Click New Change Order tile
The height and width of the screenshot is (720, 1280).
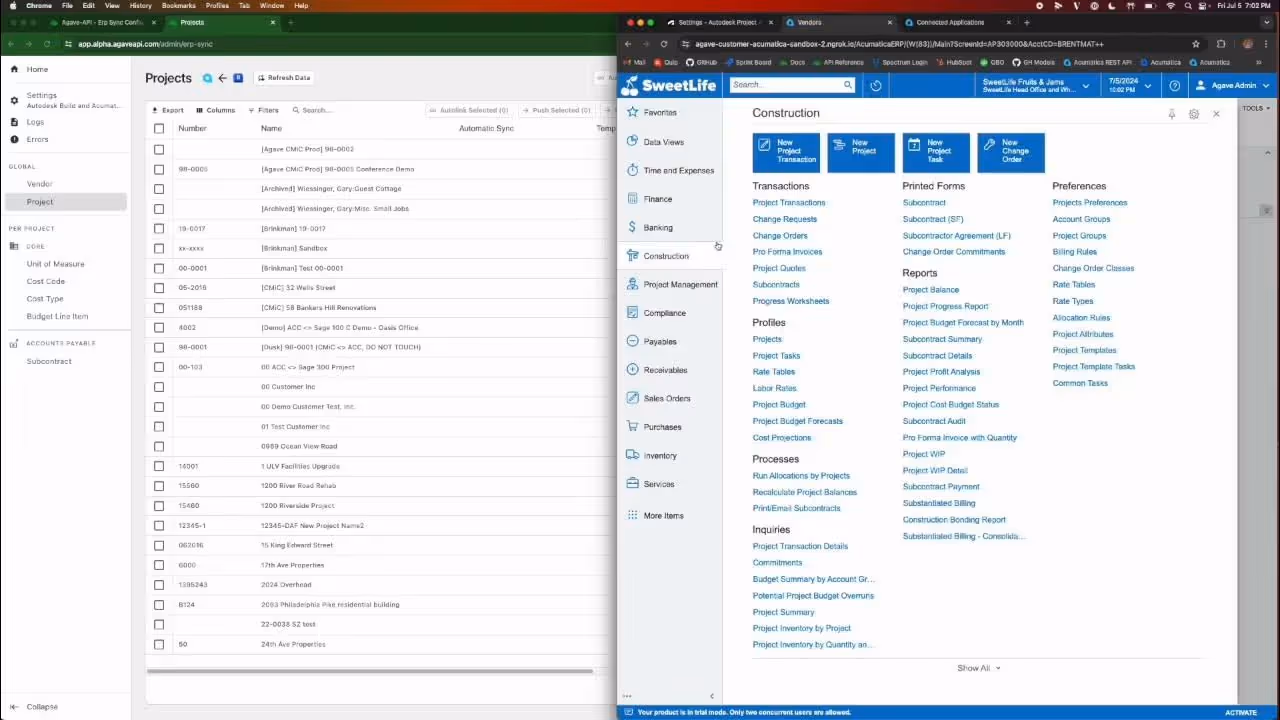[1011, 152]
